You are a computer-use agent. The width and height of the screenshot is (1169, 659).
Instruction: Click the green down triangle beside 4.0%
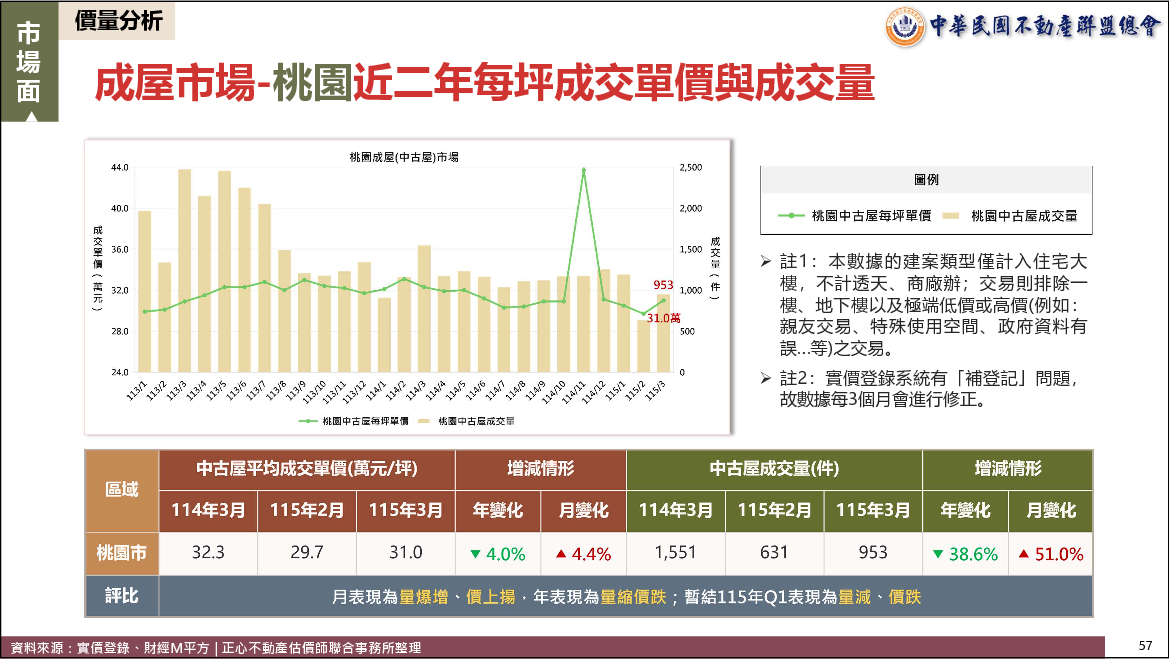pyautogui.click(x=475, y=554)
